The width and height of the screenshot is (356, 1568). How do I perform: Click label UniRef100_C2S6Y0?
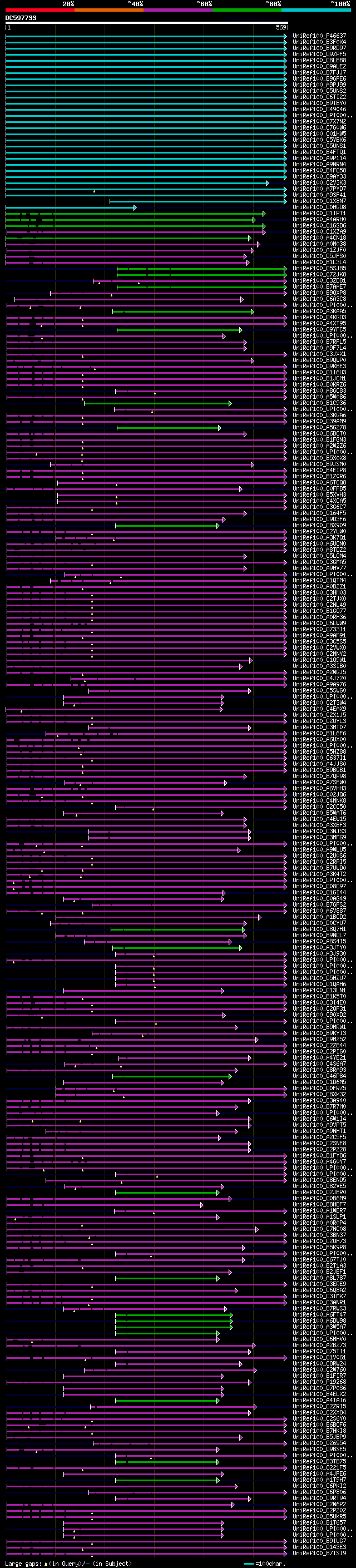319,1419
